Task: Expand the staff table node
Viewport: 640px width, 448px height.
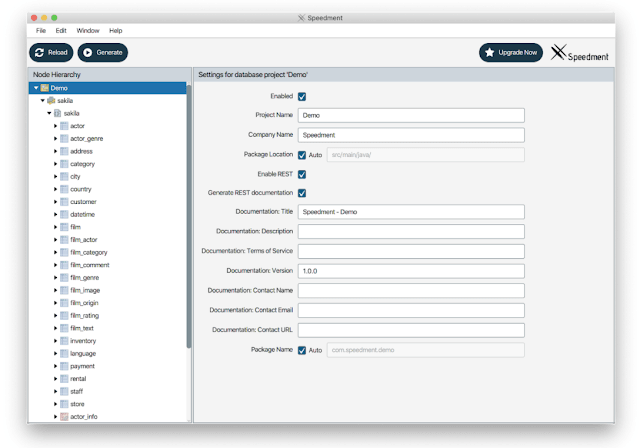Action: coord(56,391)
